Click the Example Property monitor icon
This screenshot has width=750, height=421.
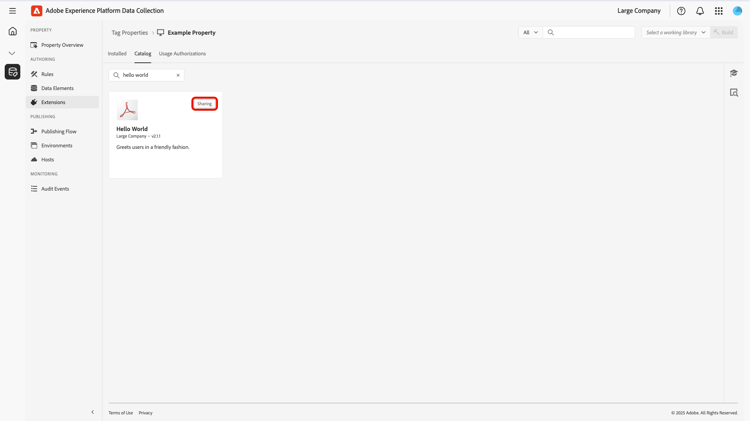click(x=160, y=33)
